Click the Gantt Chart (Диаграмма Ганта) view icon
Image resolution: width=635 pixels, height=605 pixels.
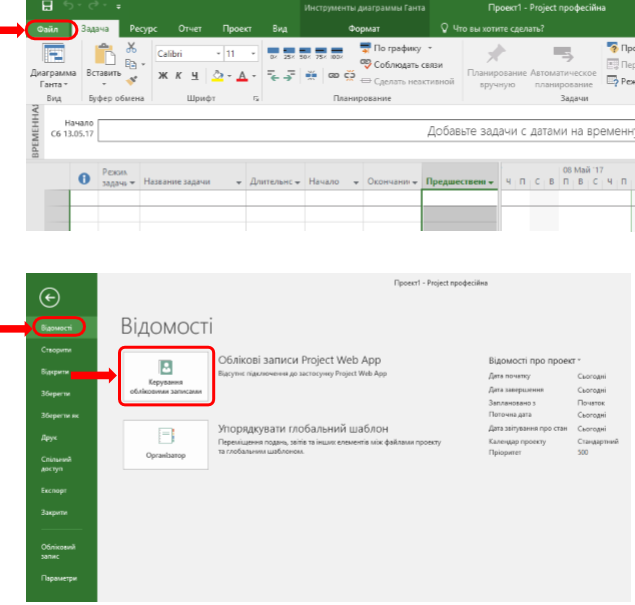point(54,56)
